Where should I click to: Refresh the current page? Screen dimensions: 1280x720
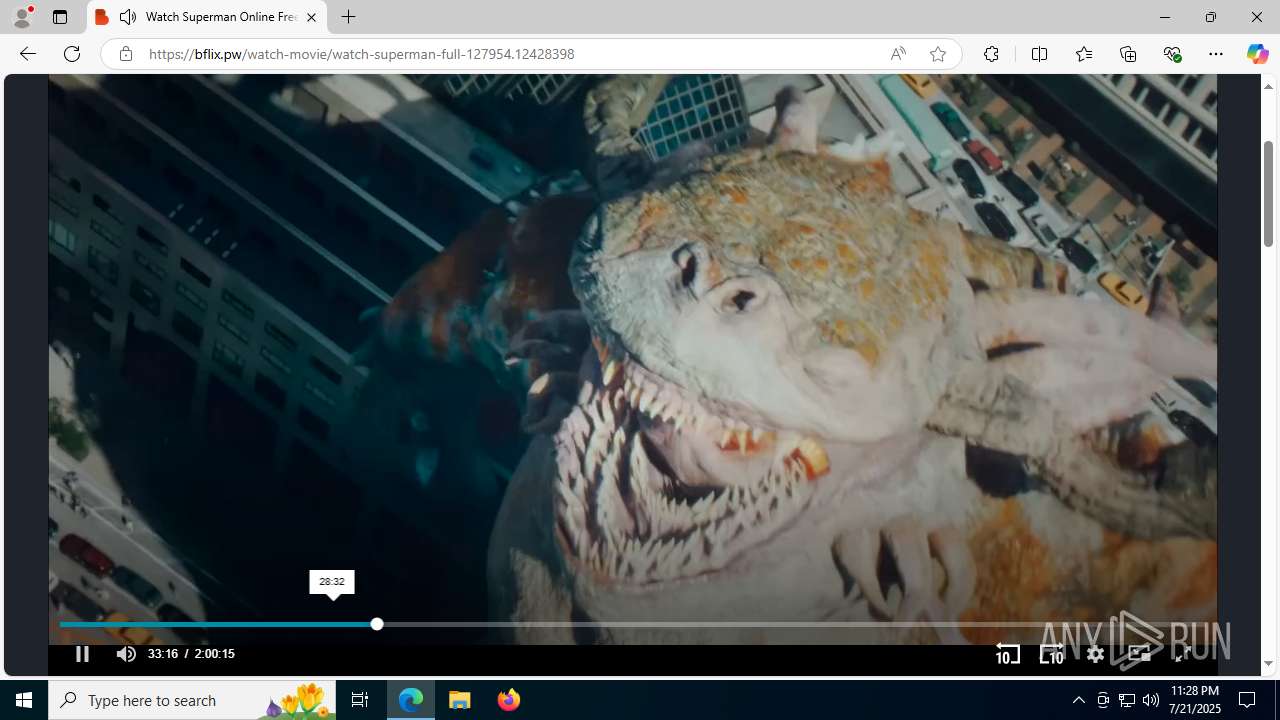(x=72, y=54)
